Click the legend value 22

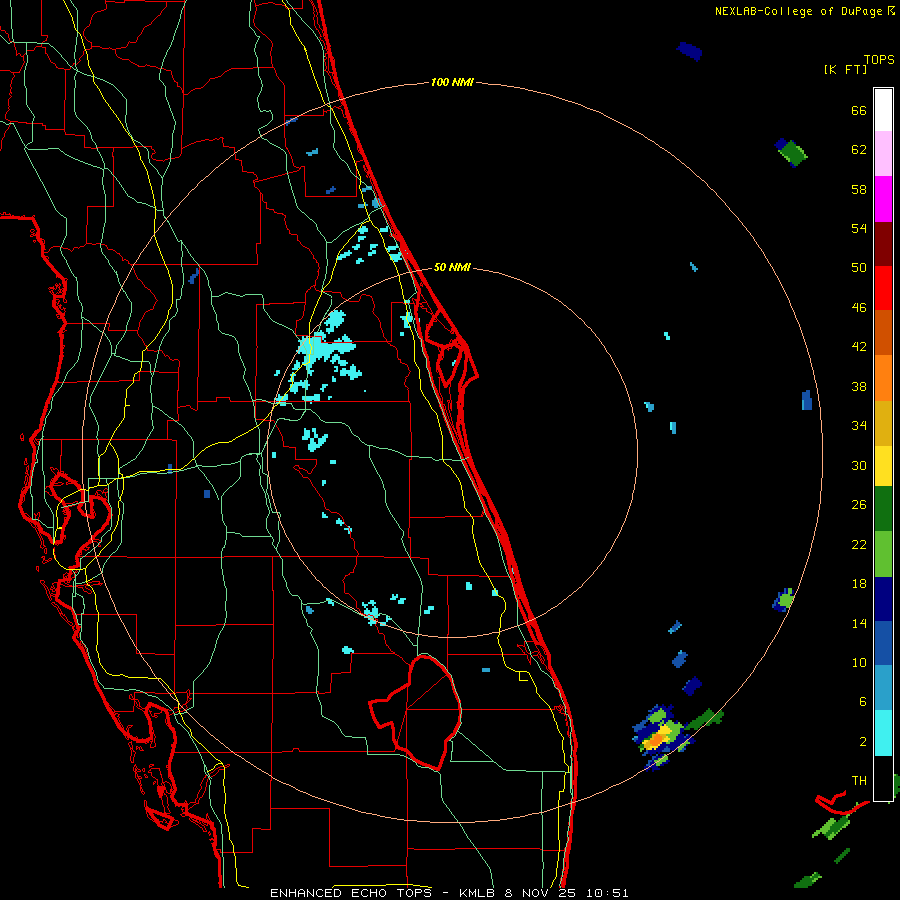point(859,544)
